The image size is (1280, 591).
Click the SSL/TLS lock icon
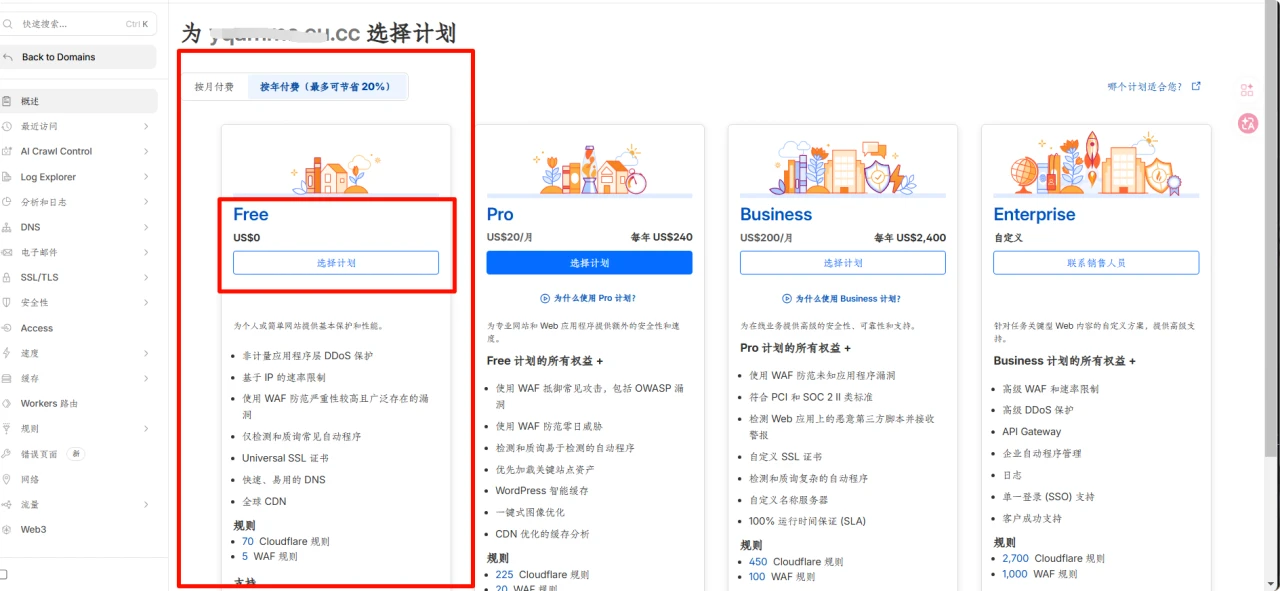tap(7, 277)
